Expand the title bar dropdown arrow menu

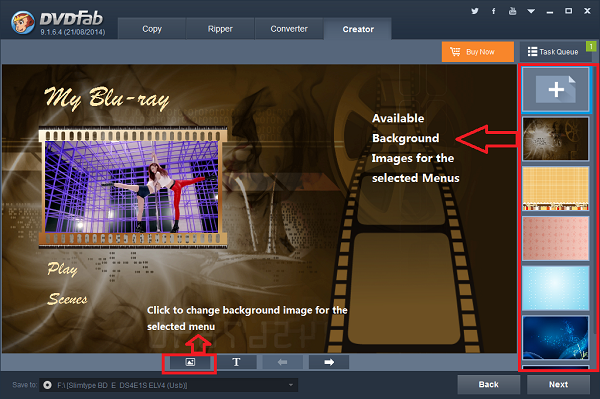[531, 11]
